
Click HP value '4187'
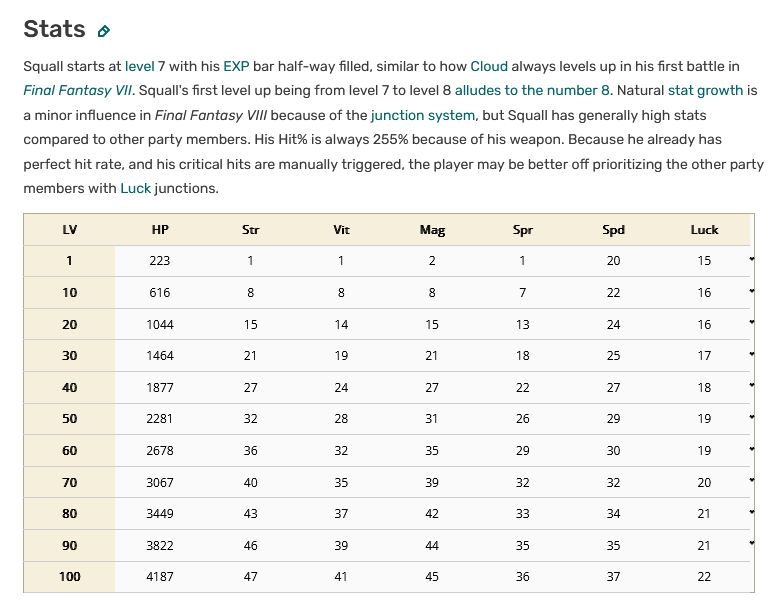click(160, 577)
